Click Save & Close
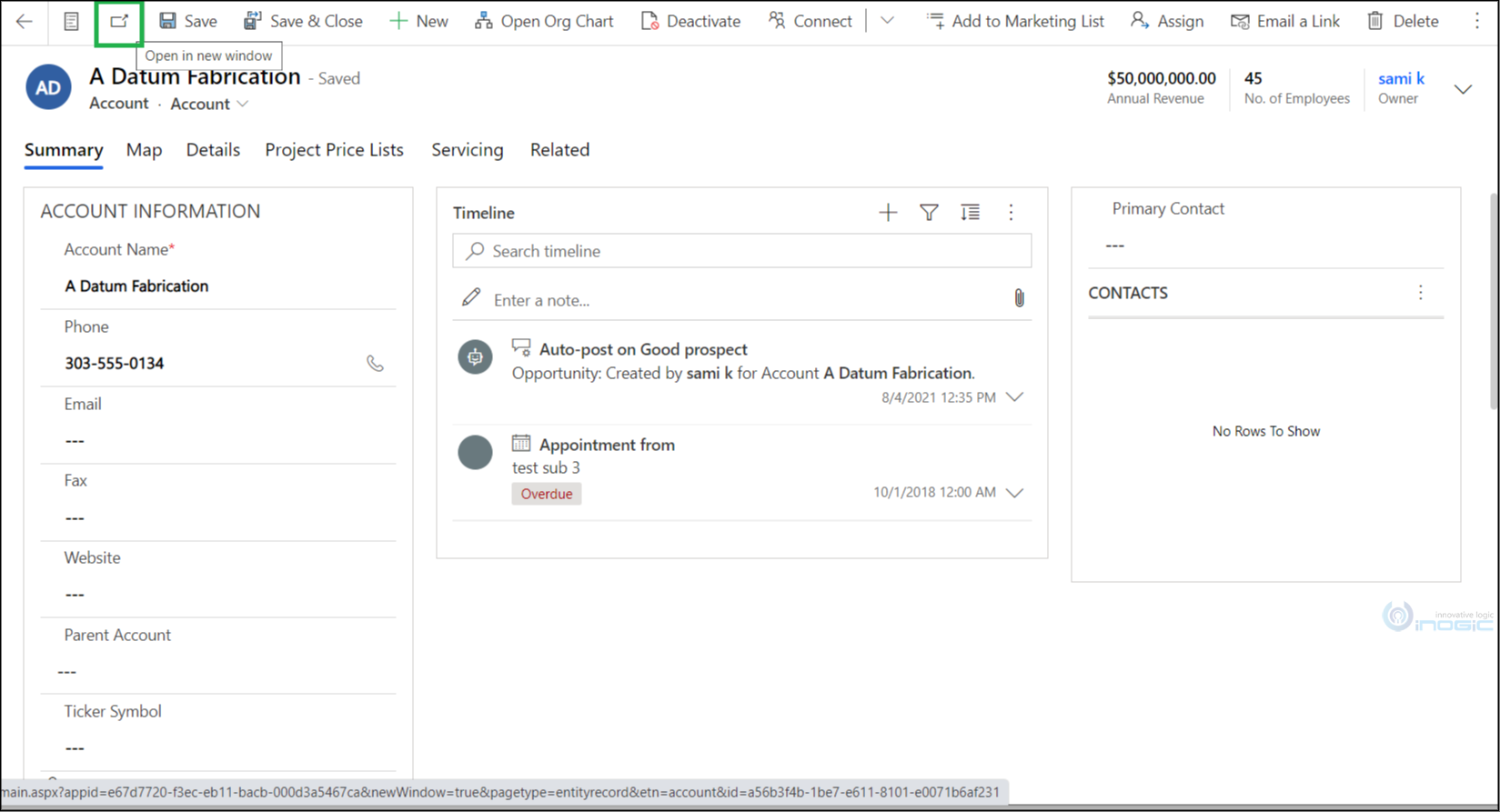 [303, 21]
